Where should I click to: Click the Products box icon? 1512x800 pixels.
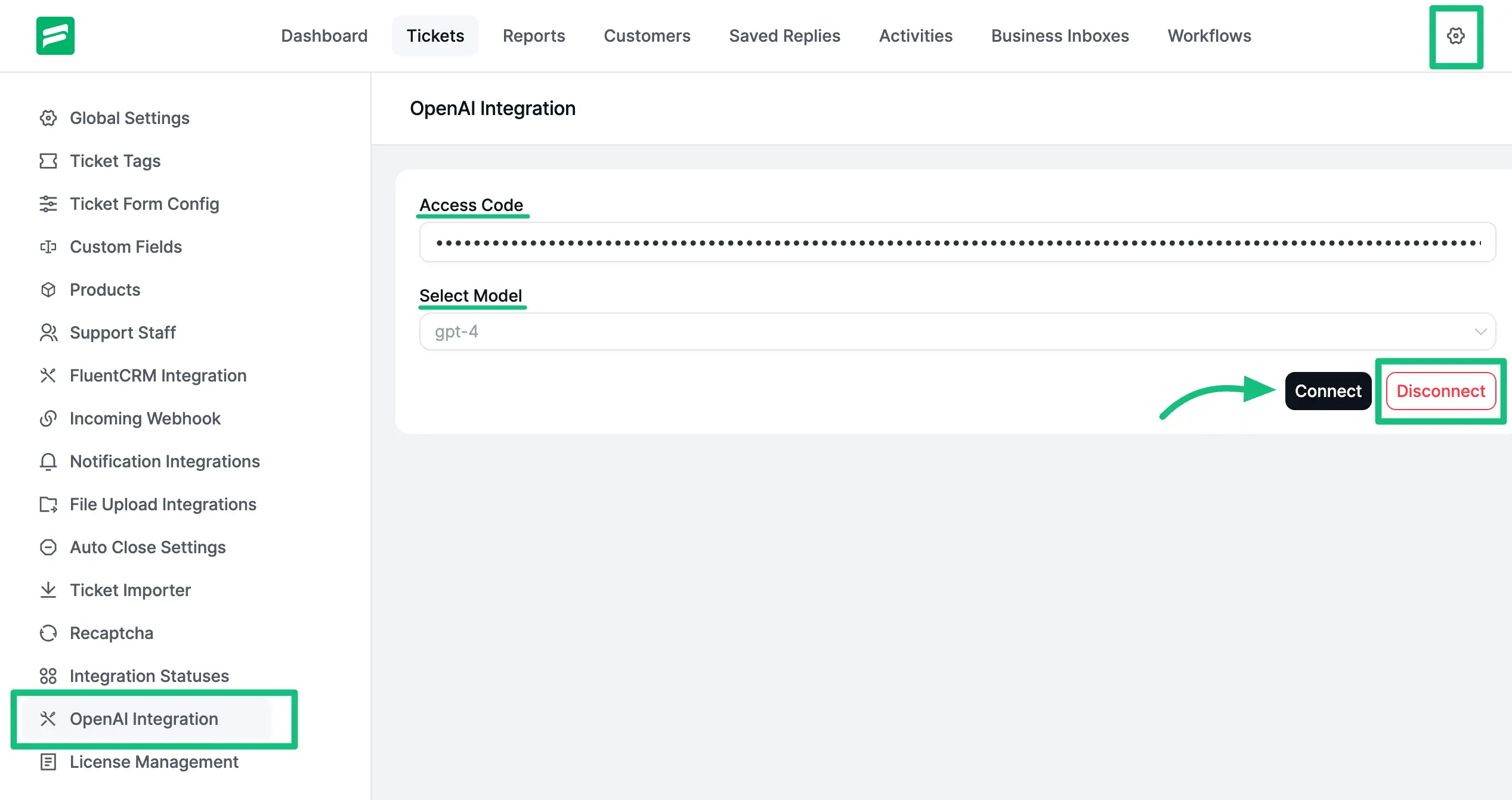click(48, 290)
